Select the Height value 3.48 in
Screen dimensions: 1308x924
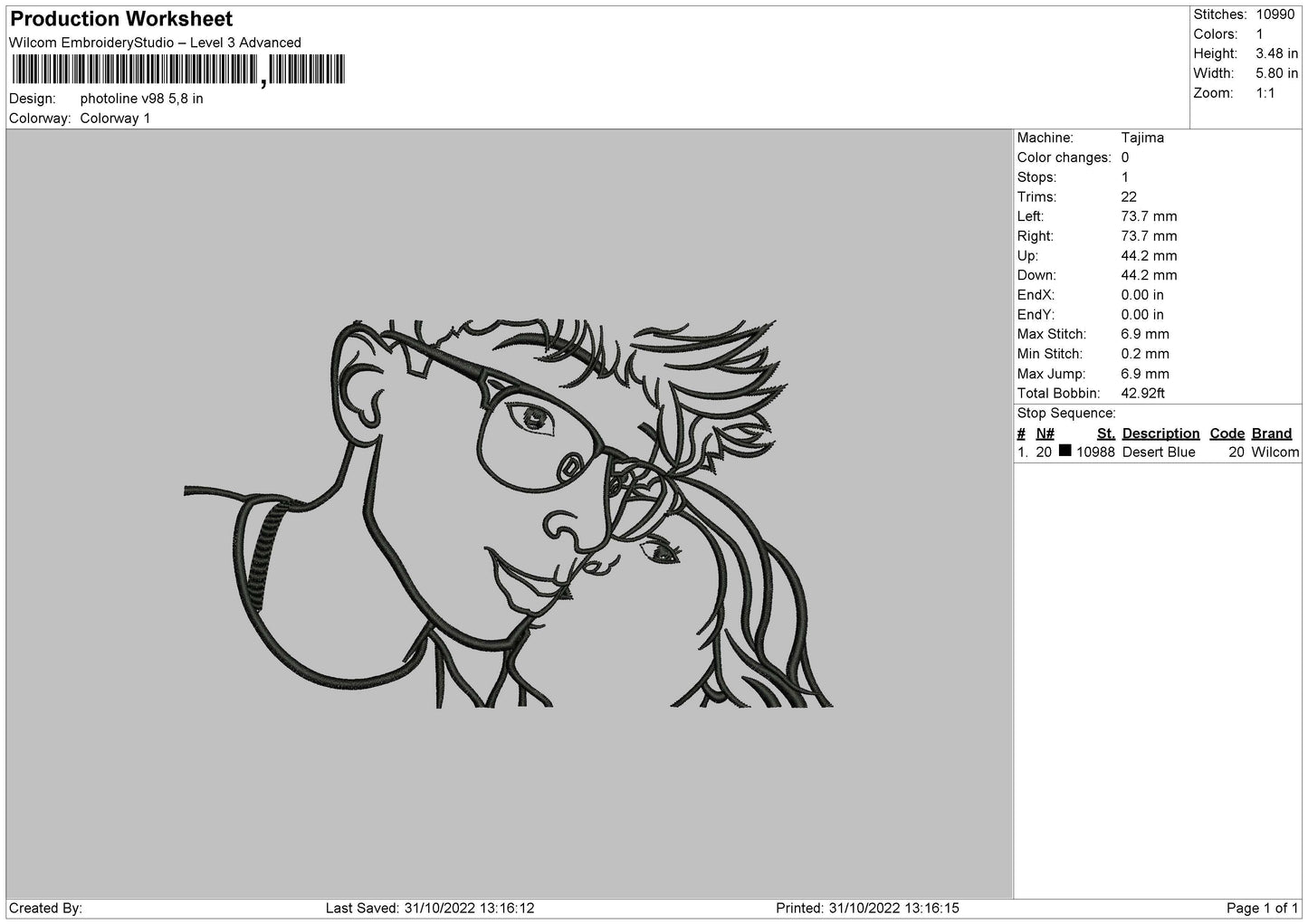coord(1276,54)
